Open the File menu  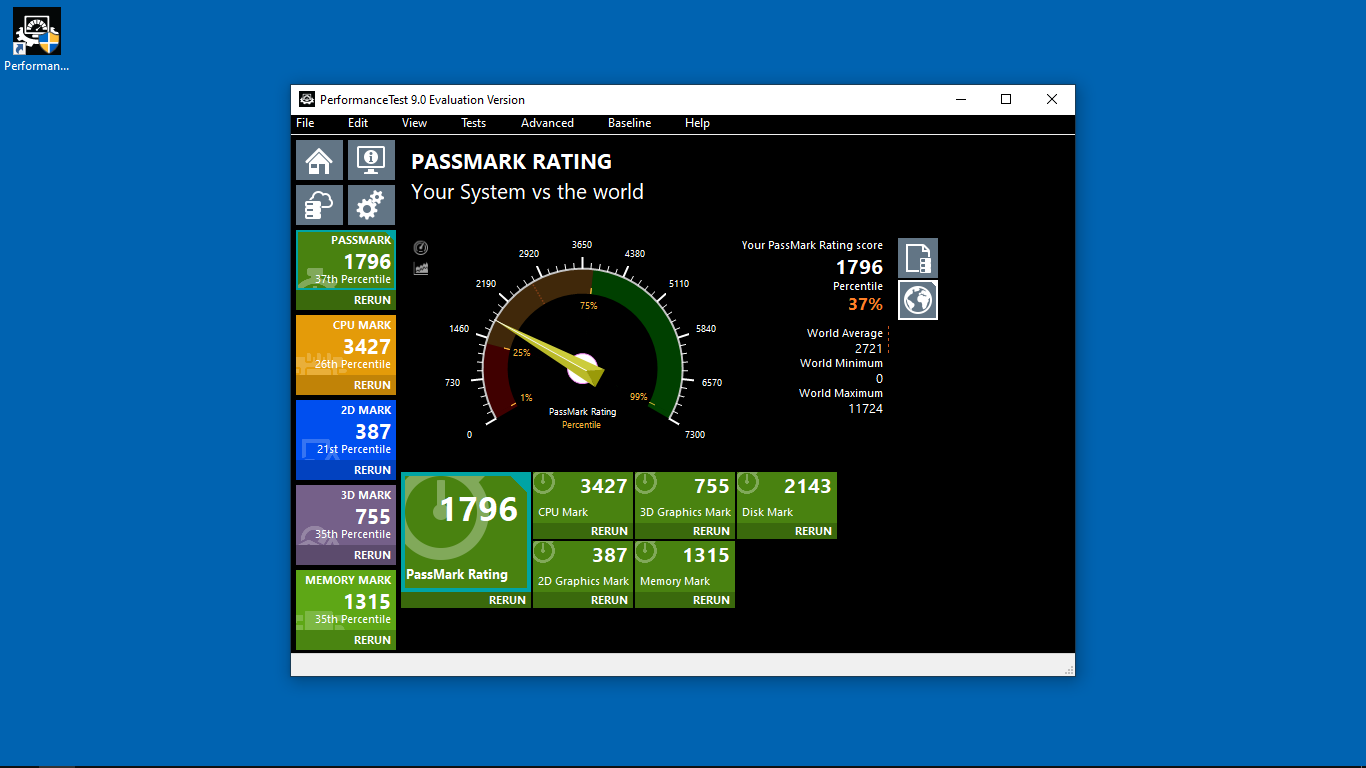305,123
